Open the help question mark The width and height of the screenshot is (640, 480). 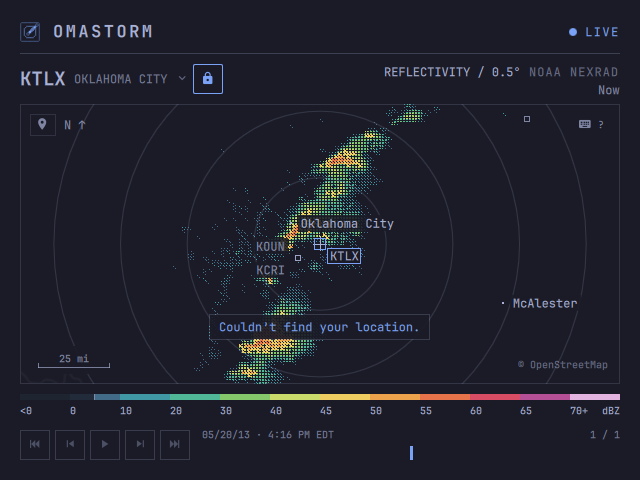click(x=601, y=124)
